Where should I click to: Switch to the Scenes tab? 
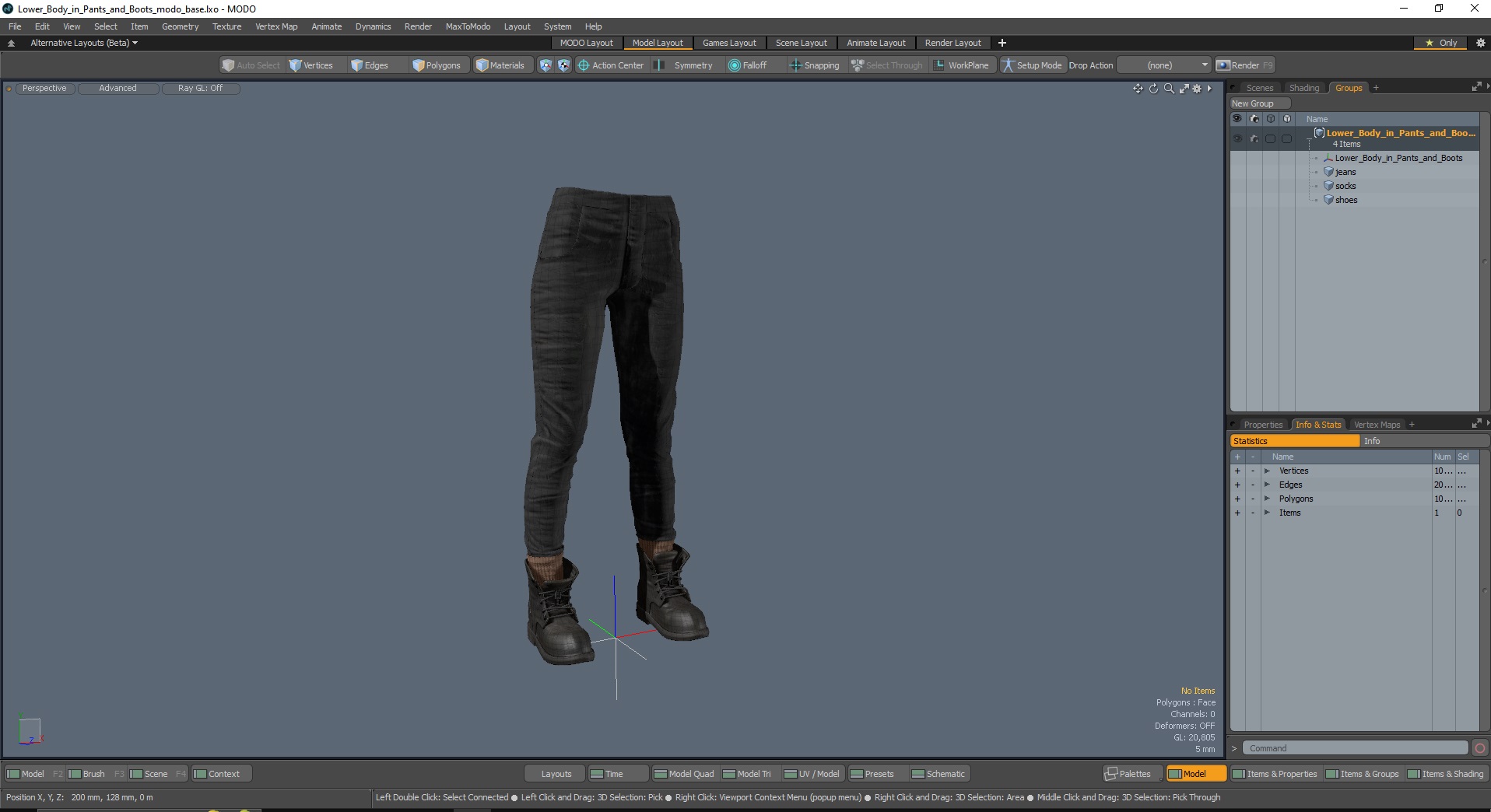(x=1259, y=88)
